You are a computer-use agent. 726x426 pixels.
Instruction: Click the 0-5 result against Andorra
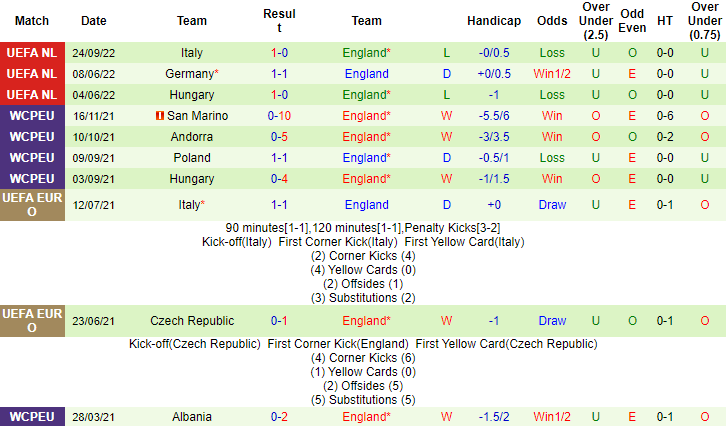[x=280, y=137]
